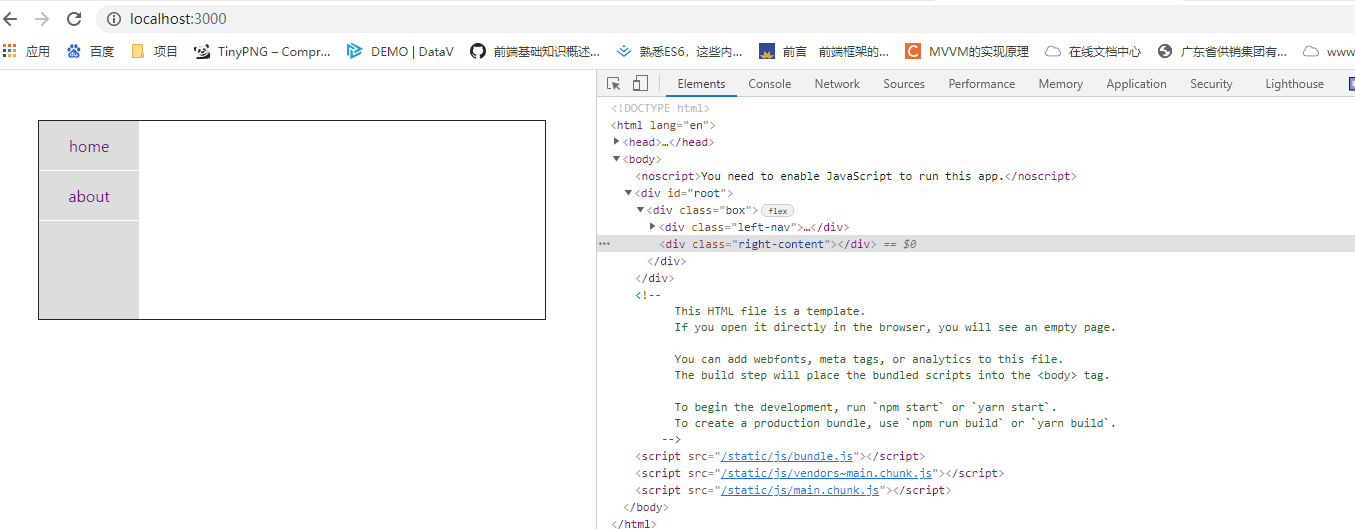Switch to the Application tab
This screenshot has width=1355, height=529.
tap(1136, 84)
